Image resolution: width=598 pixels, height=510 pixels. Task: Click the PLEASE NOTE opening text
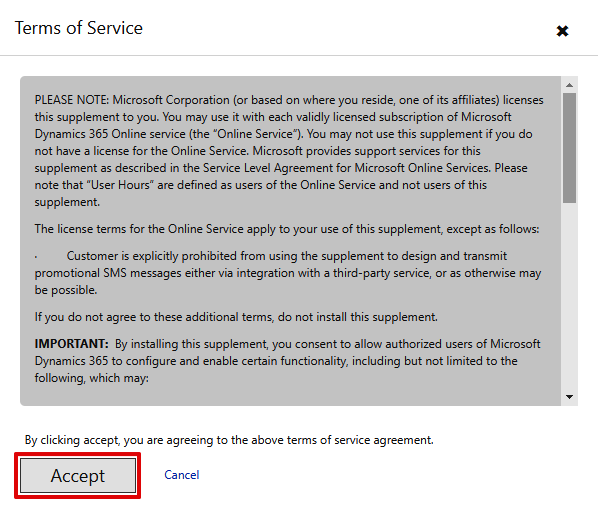click(72, 100)
